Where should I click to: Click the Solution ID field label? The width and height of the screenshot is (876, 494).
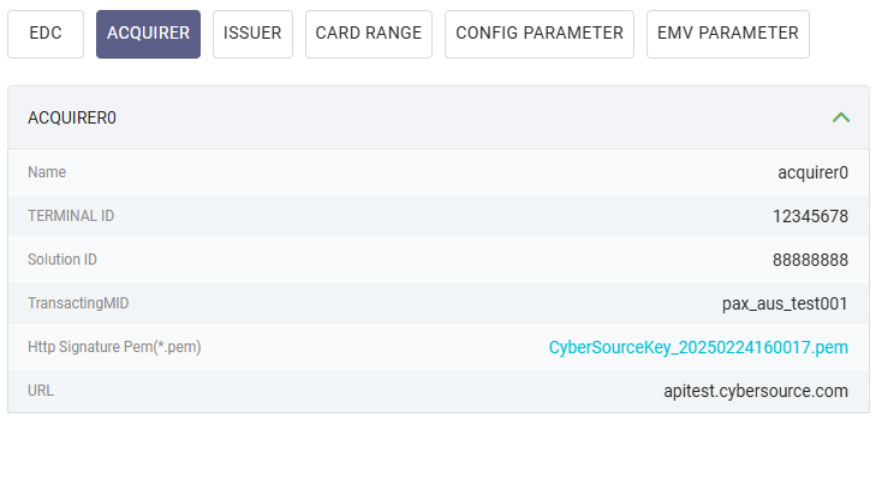(62, 260)
